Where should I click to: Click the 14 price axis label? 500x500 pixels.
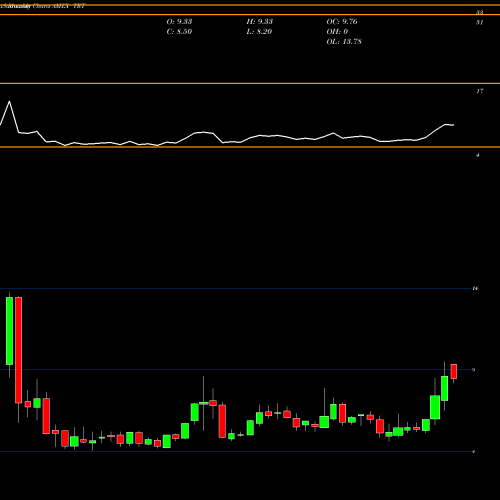[x=475, y=288]
